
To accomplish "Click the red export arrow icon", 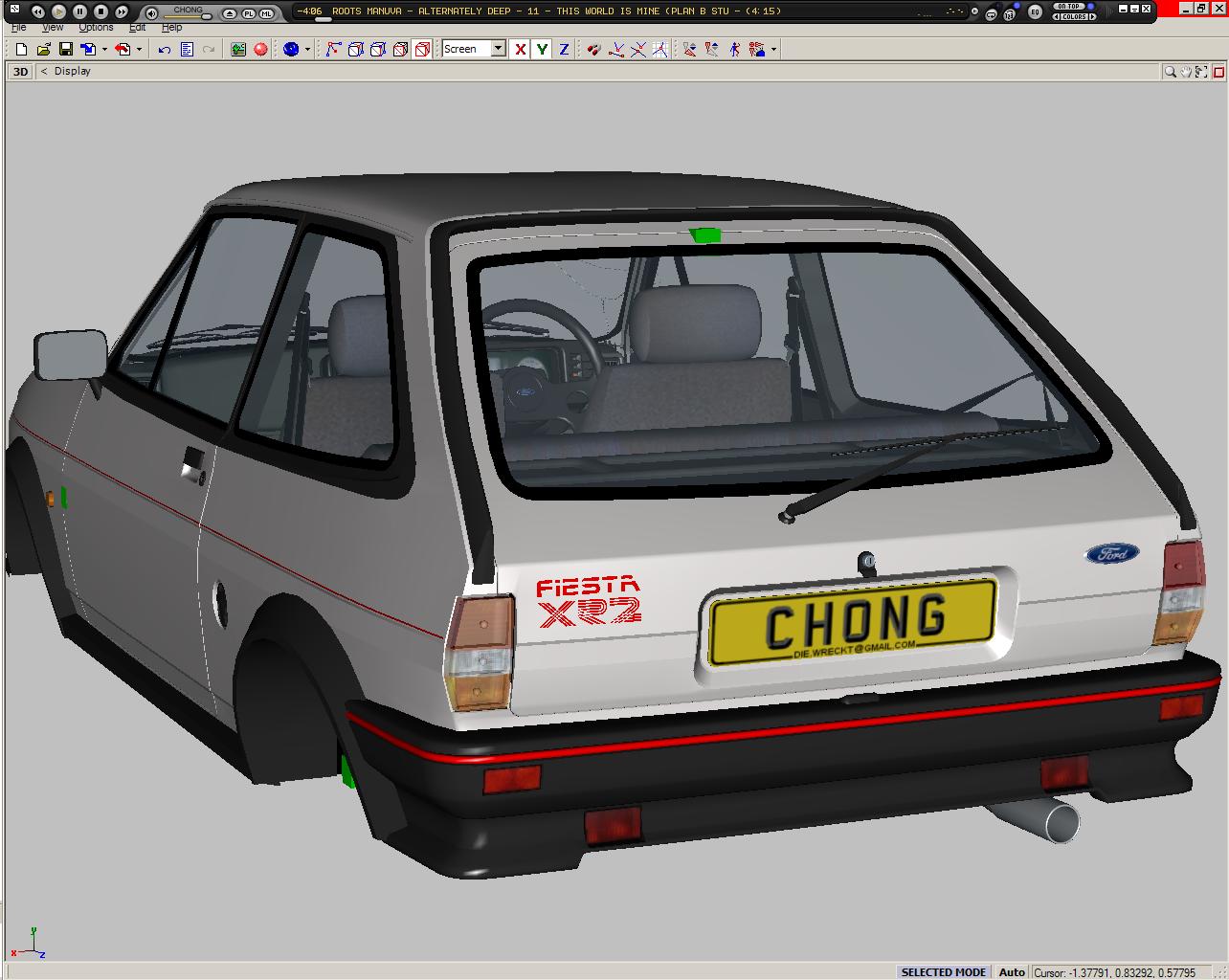I will point(123,49).
